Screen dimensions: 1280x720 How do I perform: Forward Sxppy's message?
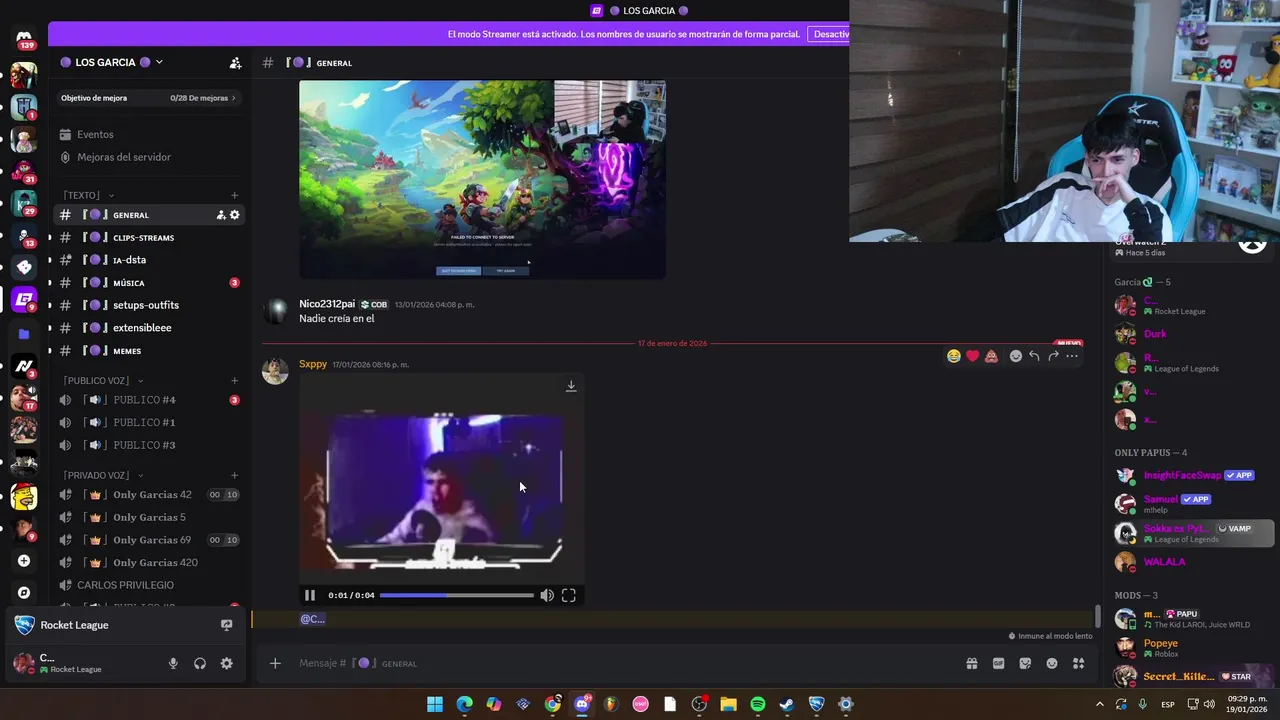(1053, 356)
